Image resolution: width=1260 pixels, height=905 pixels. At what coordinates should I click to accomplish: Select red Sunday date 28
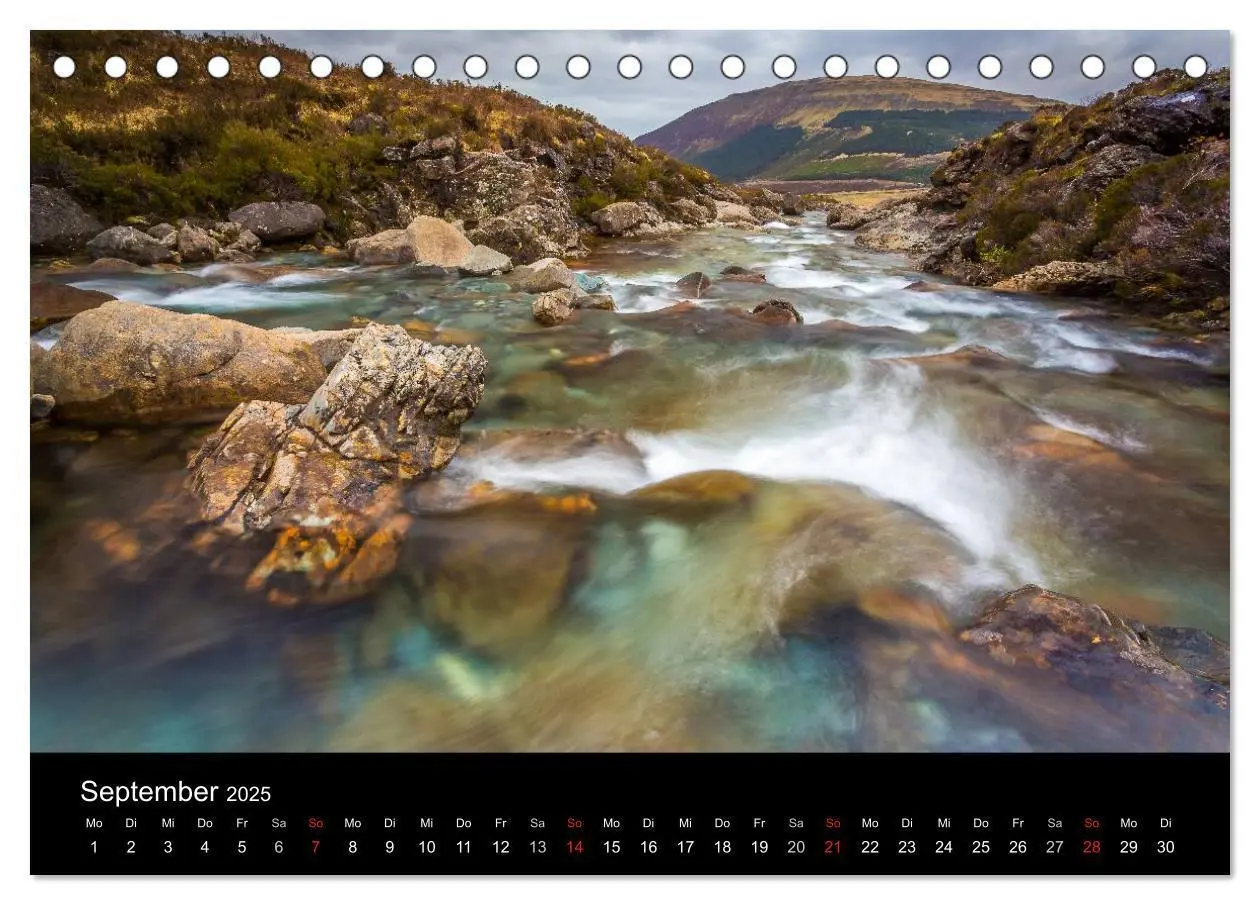1093,847
